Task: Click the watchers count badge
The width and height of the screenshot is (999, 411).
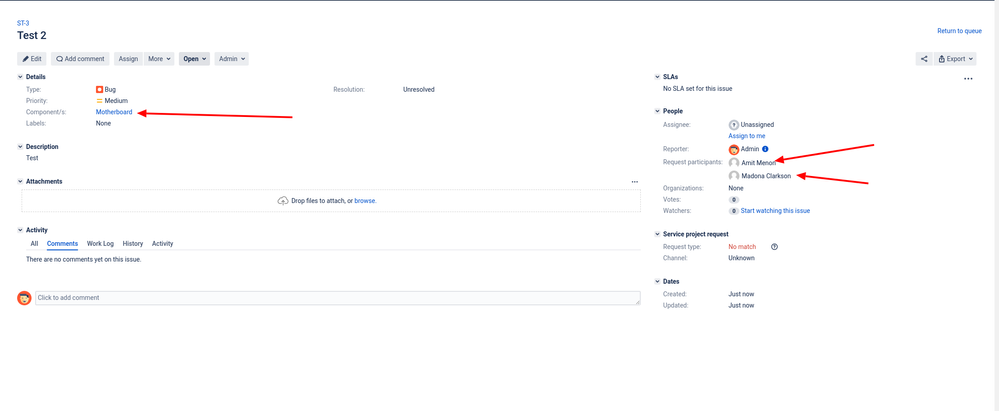Action: pos(734,211)
